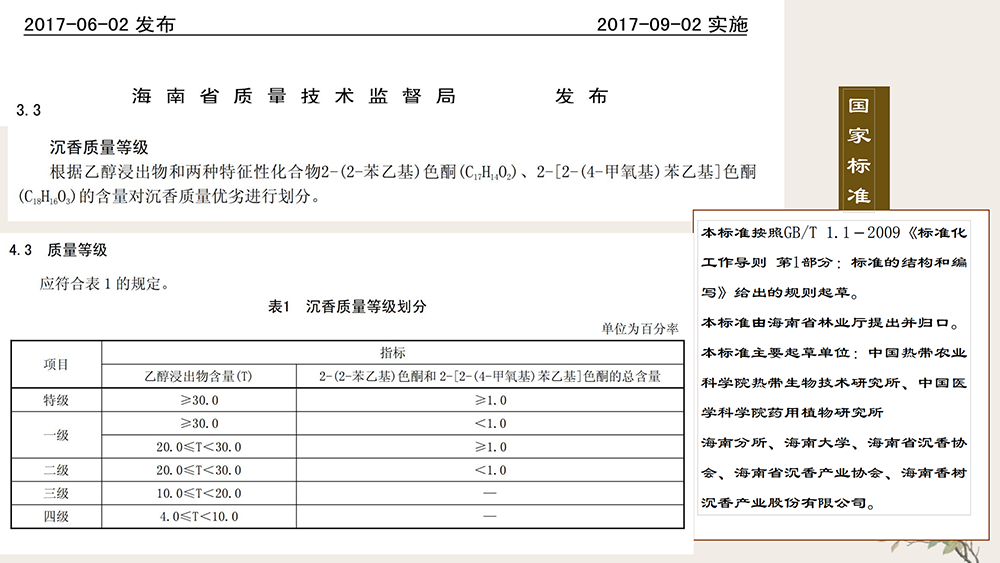Select the "海南省质量技术监督局" heading
The height and width of the screenshot is (563, 1000).
pos(294,97)
